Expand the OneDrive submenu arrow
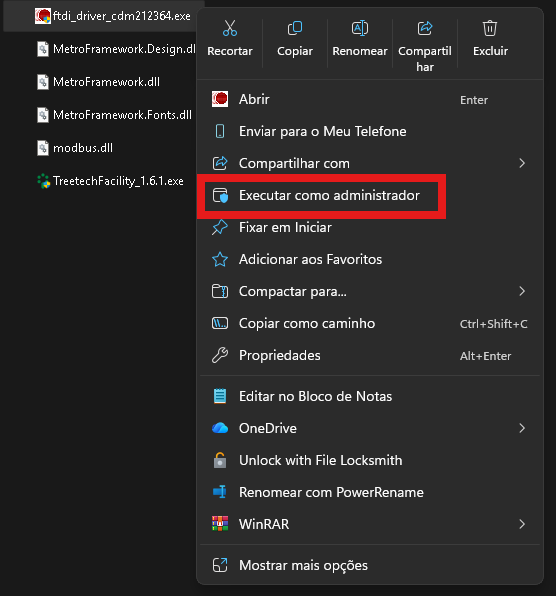556x596 pixels. point(522,428)
